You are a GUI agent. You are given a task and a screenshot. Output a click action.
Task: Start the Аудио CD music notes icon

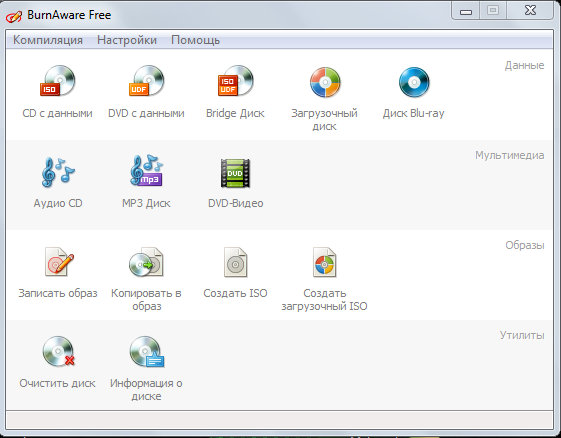[x=58, y=172]
